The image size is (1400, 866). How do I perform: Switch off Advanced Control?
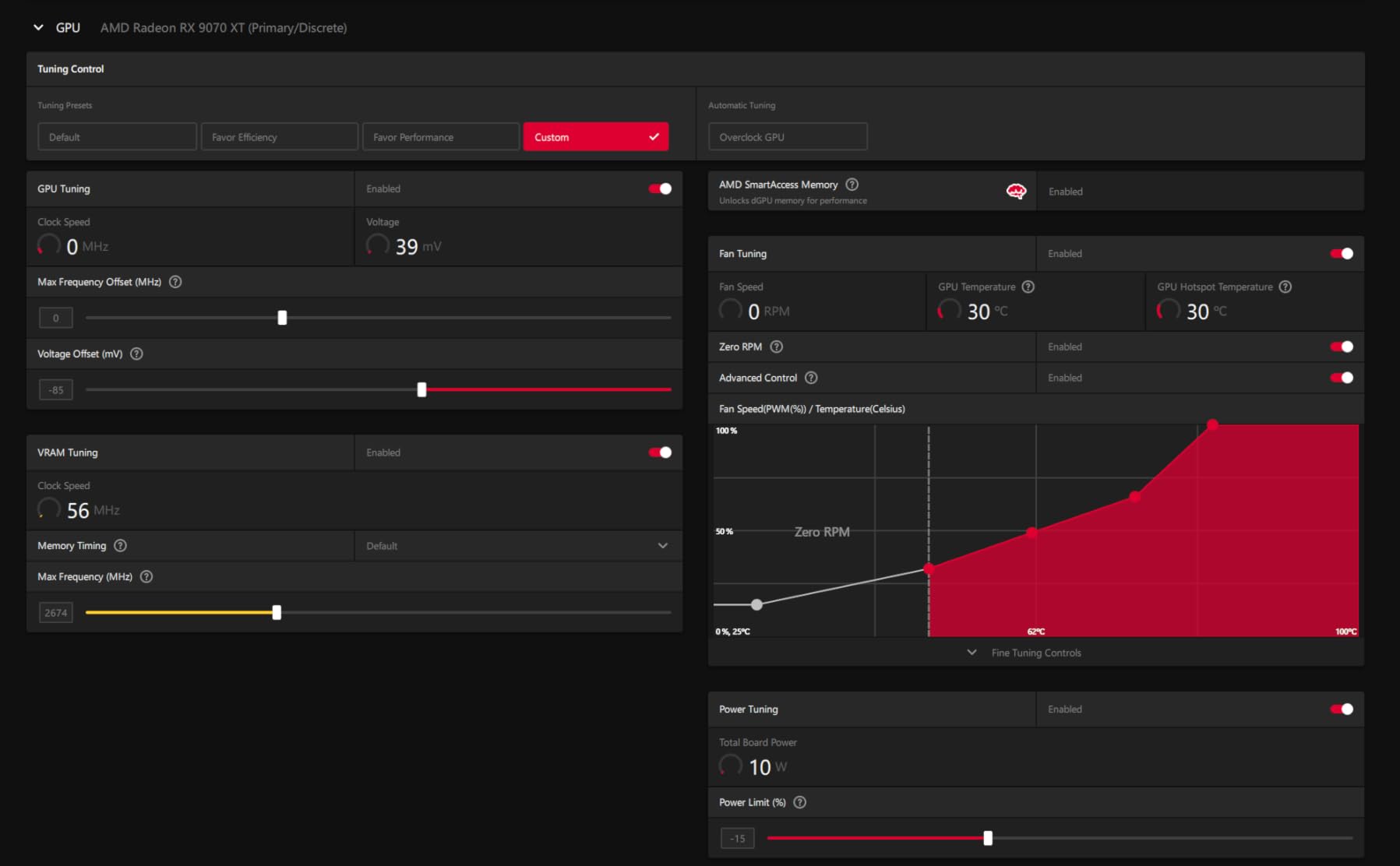(x=1342, y=378)
